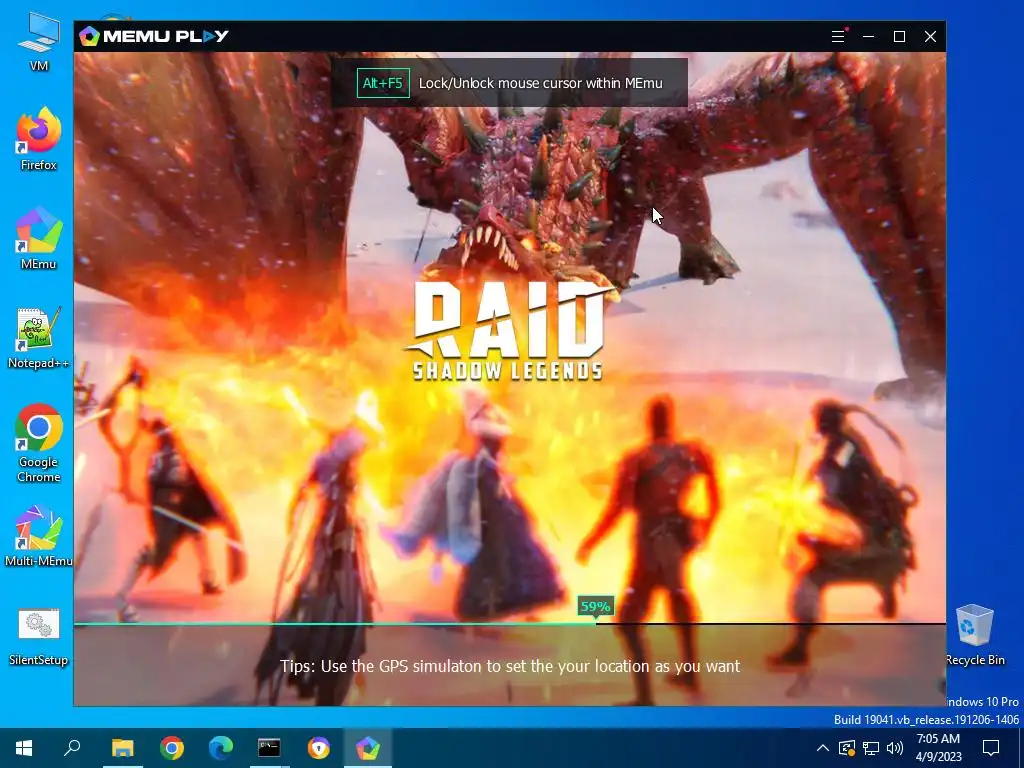
Task: Open Microsoft Edge from the taskbar
Action: (221, 748)
